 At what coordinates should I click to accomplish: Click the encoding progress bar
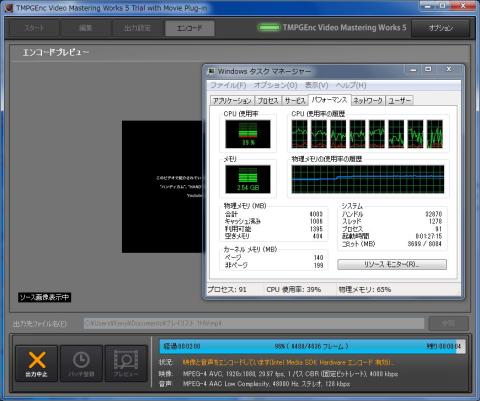coord(312,346)
